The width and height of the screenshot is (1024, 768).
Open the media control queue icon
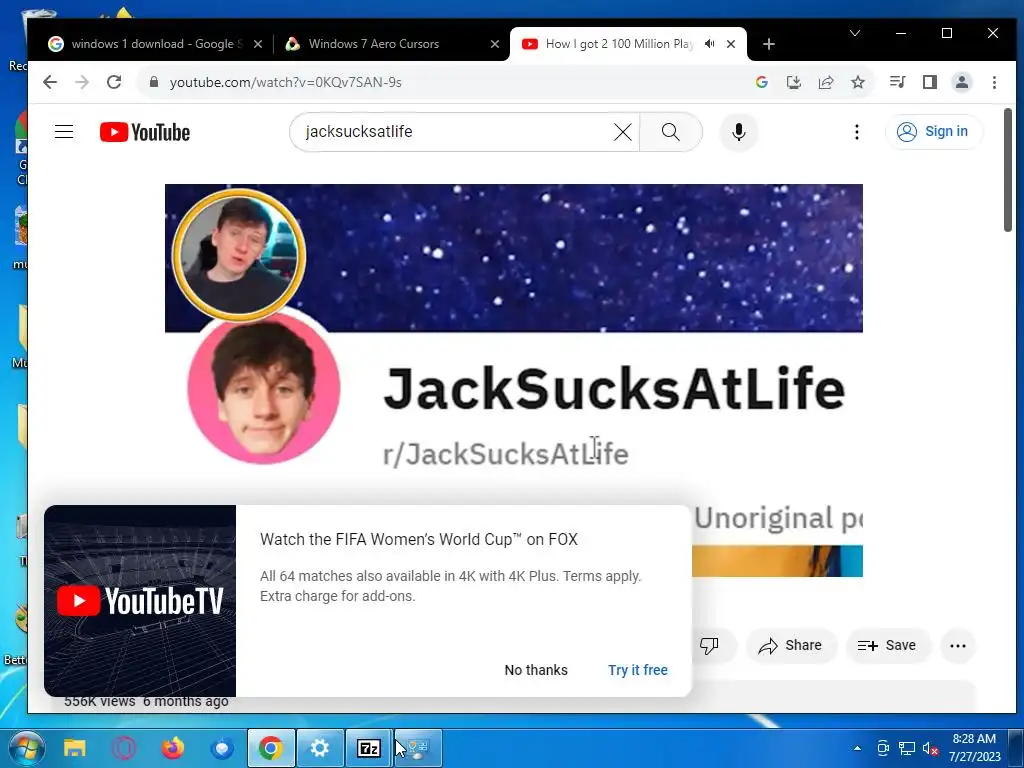pos(897,82)
